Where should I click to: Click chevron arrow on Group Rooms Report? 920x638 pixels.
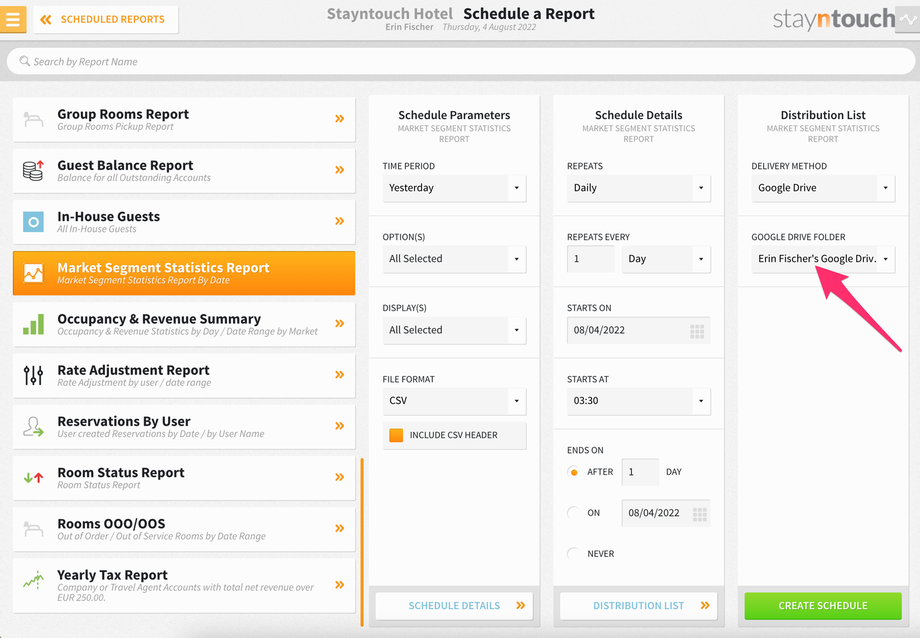click(339, 119)
